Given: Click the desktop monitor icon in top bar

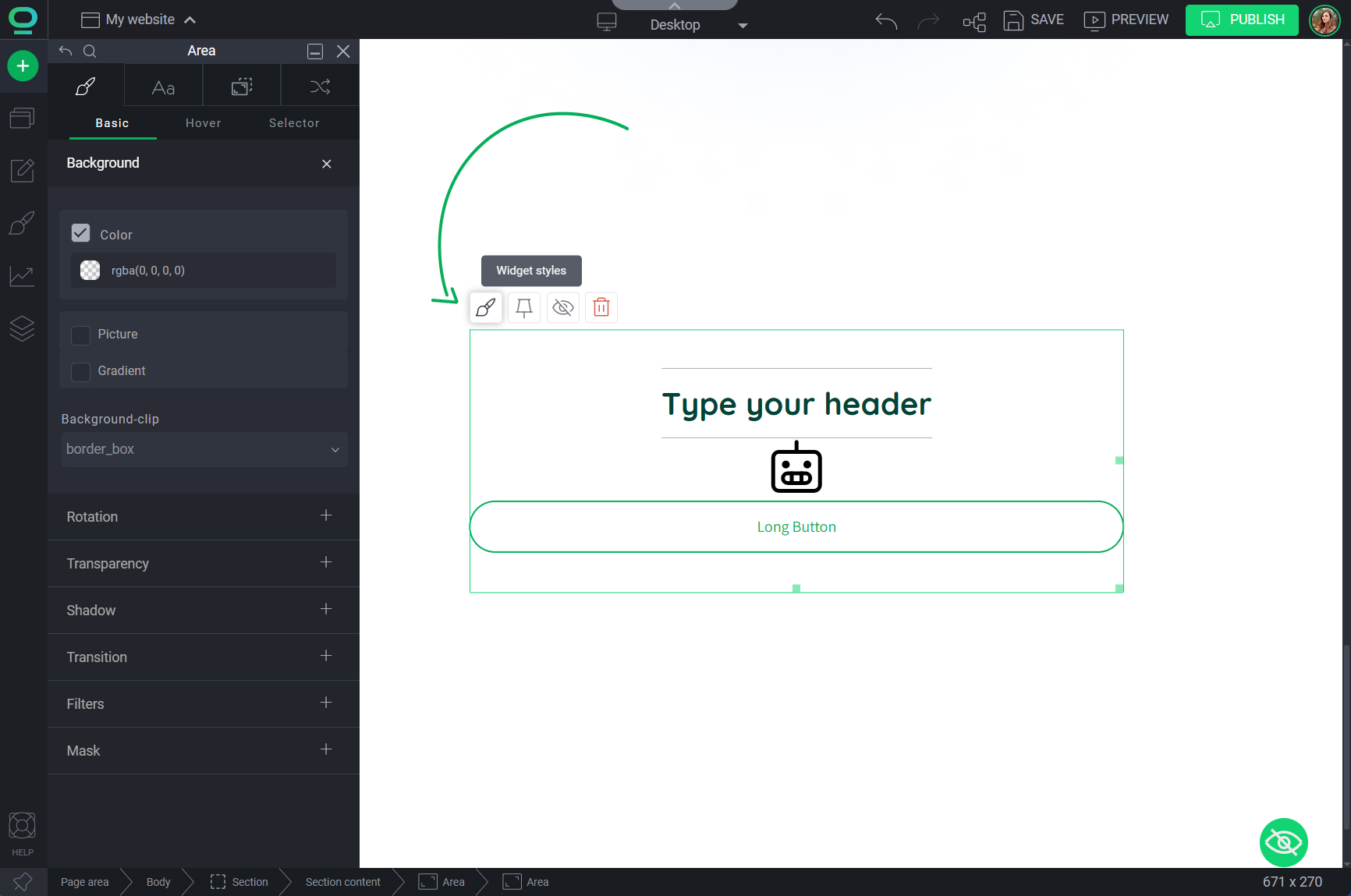Looking at the screenshot, I should coord(607,22).
